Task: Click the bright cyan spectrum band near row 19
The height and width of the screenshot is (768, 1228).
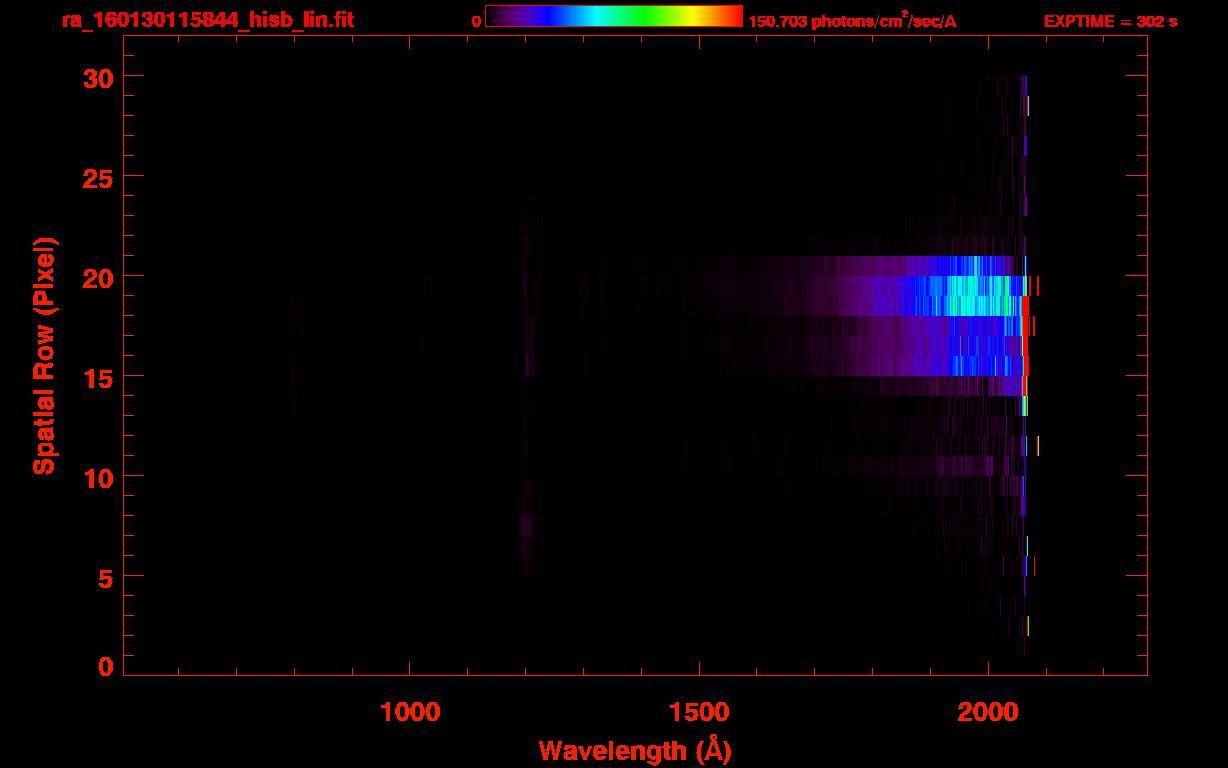Action: click(970, 296)
